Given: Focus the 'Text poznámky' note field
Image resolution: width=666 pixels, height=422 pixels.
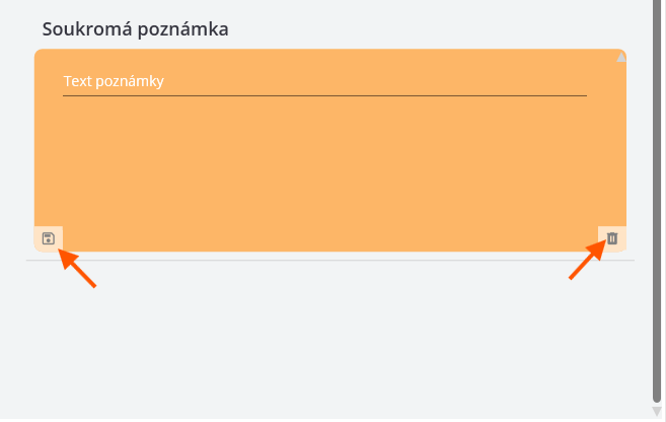Looking at the screenshot, I should point(324,82).
